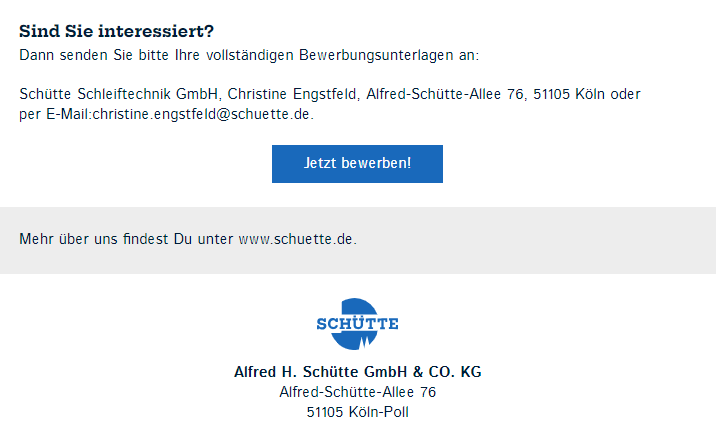Image resolution: width=716 pixels, height=446 pixels.
Task: Click the sentence starting with Dann senden Sie
Action: pos(249,55)
